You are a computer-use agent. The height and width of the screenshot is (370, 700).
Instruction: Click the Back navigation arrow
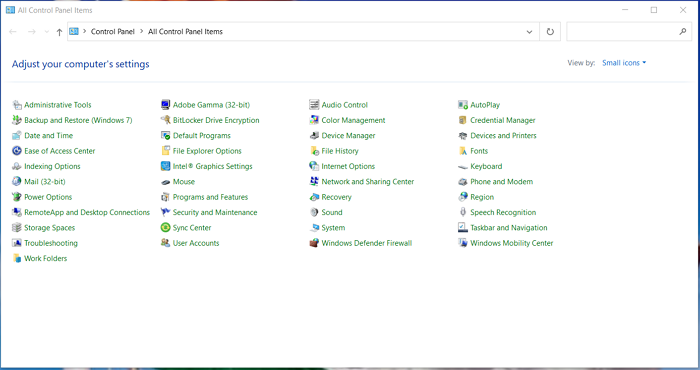pyautogui.click(x=13, y=32)
